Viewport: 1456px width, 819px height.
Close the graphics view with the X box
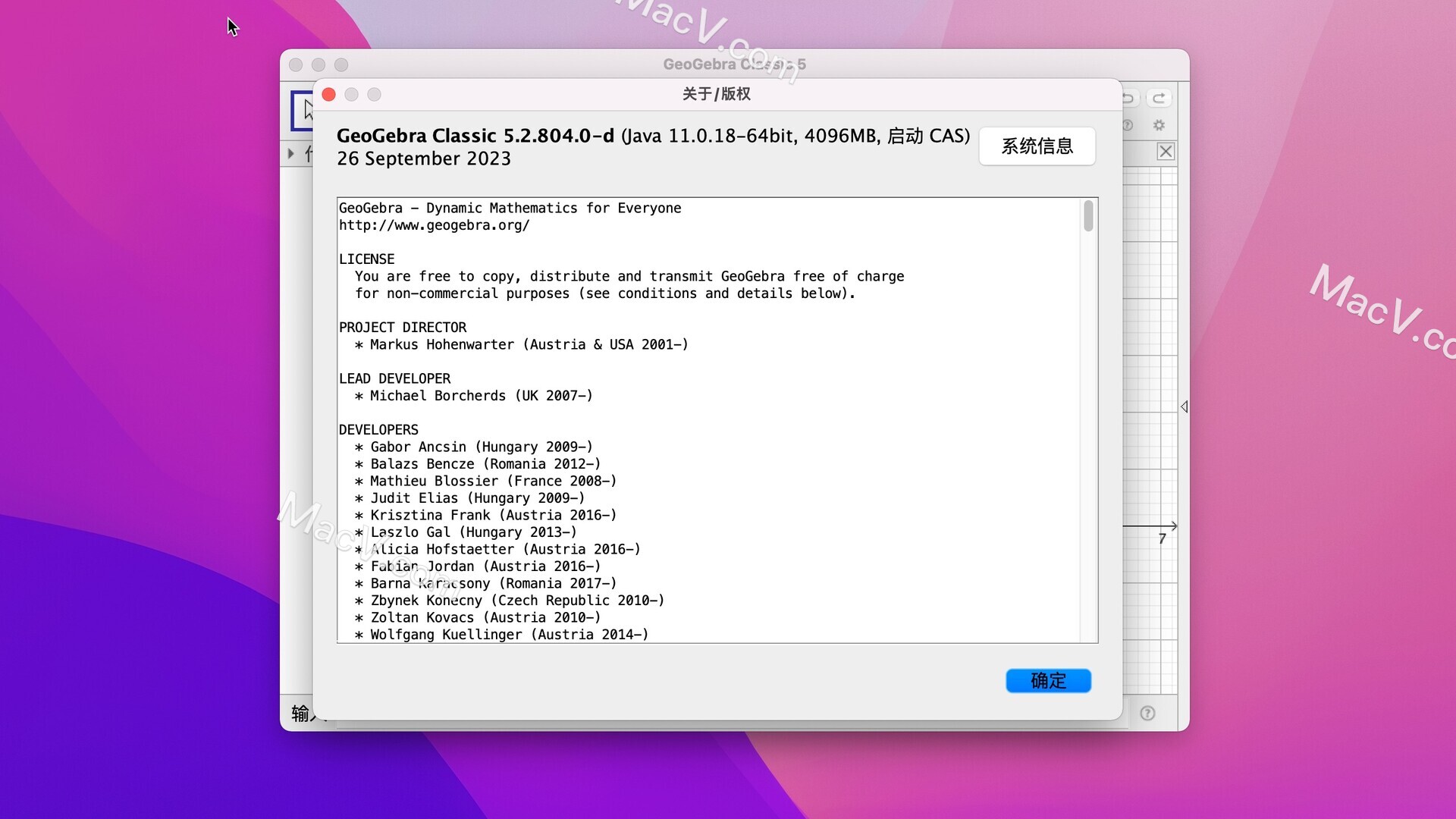point(1166,152)
